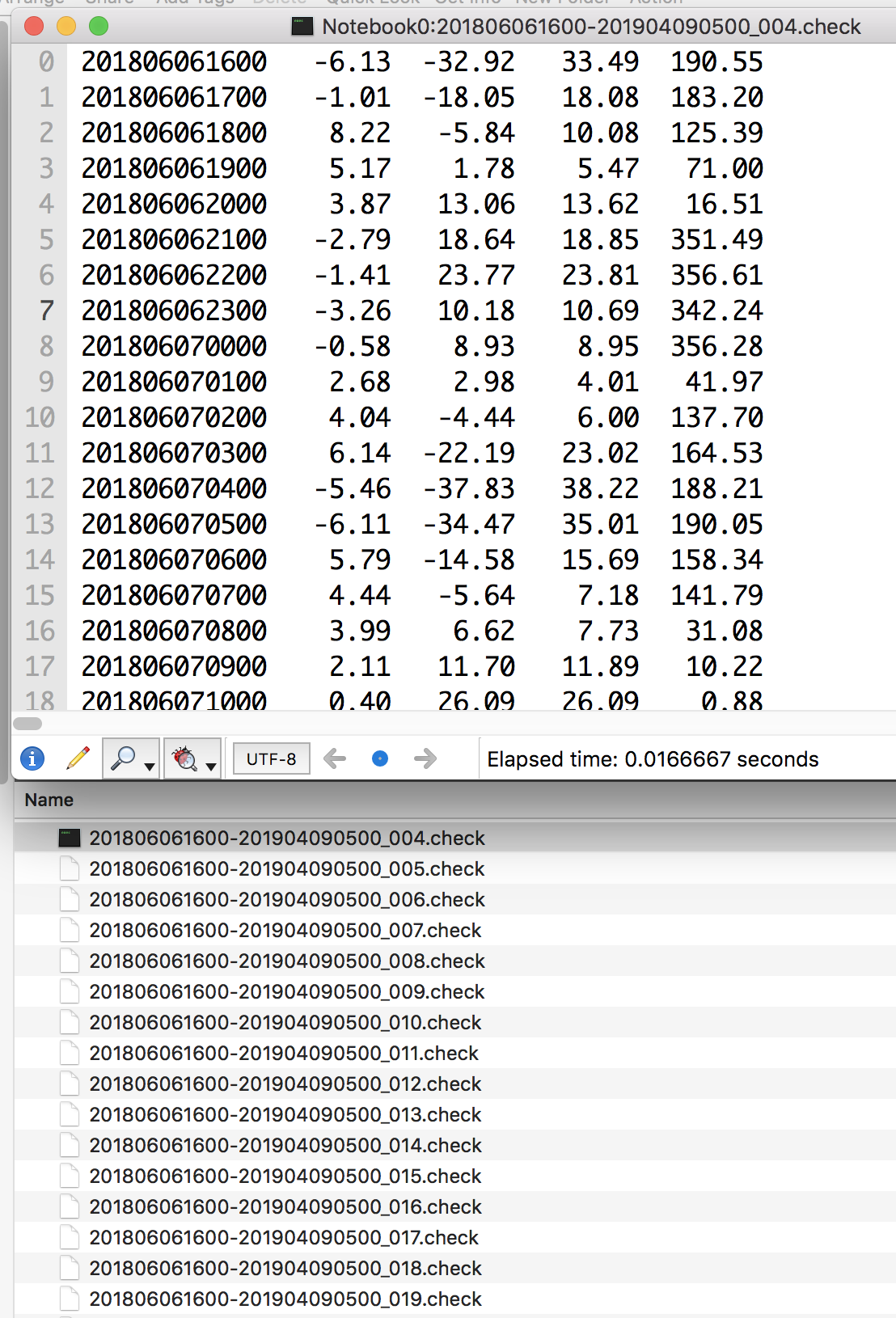
Task: Click file icon of _016.check
Action: (x=70, y=1206)
